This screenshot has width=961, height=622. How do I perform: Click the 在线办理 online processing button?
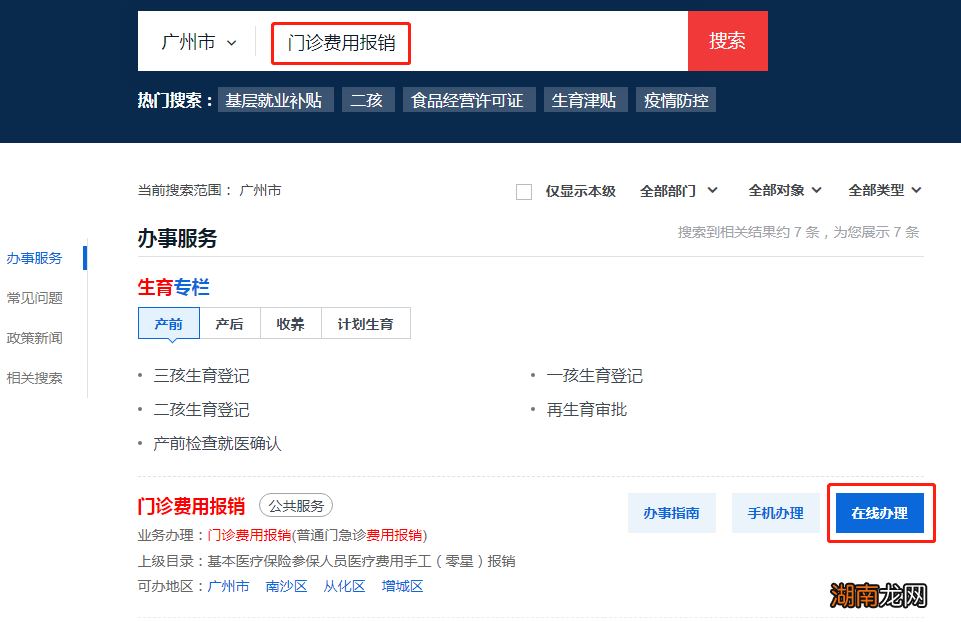(x=880, y=512)
